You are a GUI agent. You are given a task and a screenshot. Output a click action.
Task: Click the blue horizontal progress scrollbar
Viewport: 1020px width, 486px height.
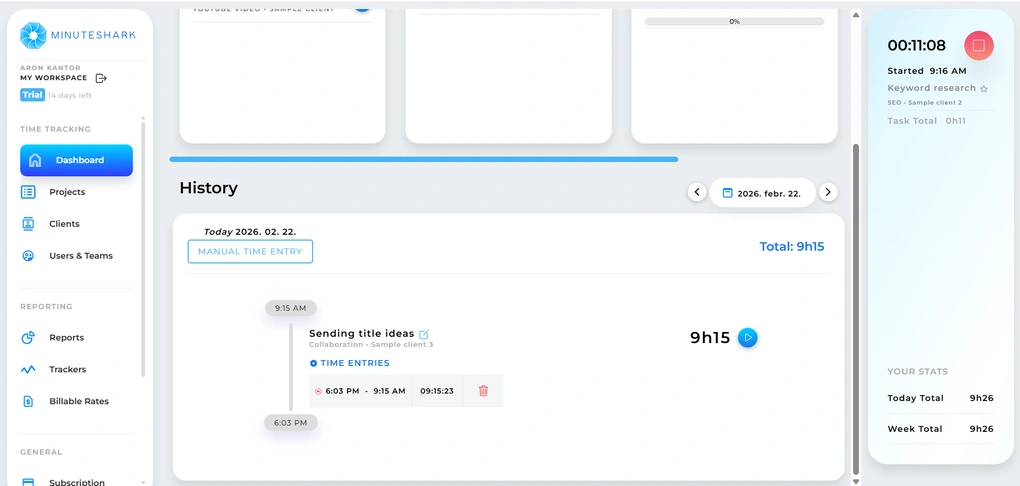[424, 159]
